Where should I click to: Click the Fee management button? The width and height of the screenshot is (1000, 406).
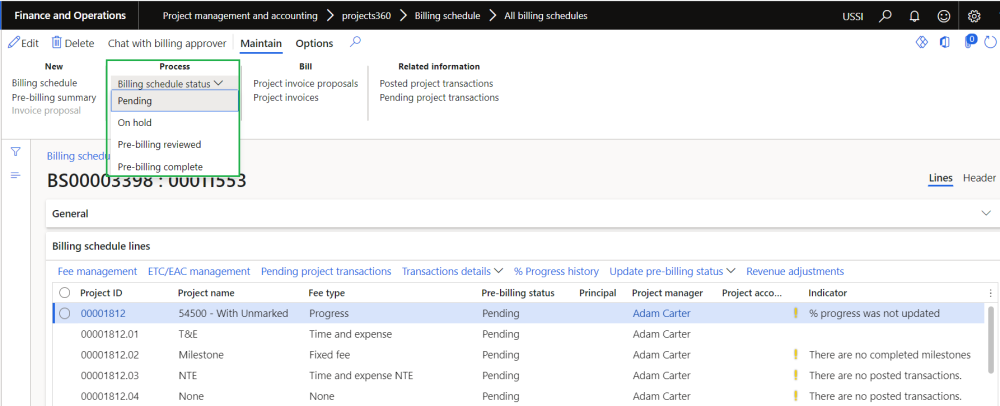(97, 271)
